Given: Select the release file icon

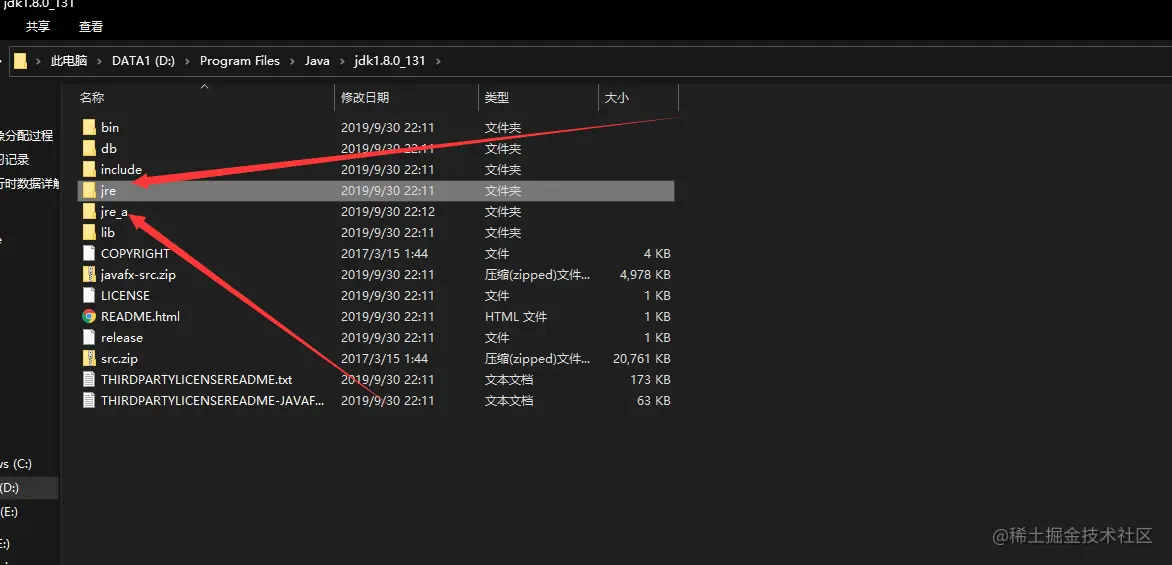Looking at the screenshot, I should [90, 337].
